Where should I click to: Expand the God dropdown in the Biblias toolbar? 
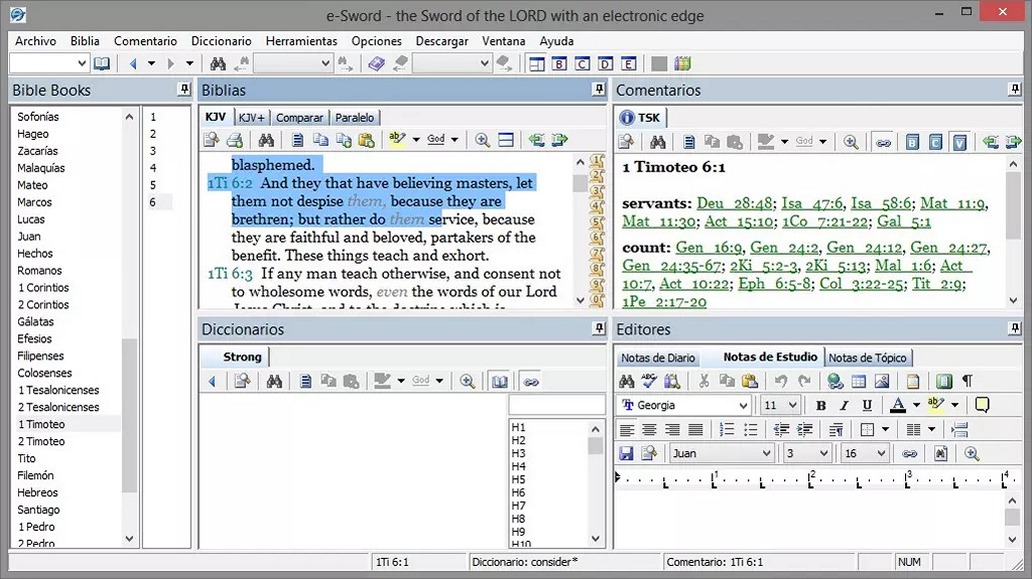click(x=454, y=139)
